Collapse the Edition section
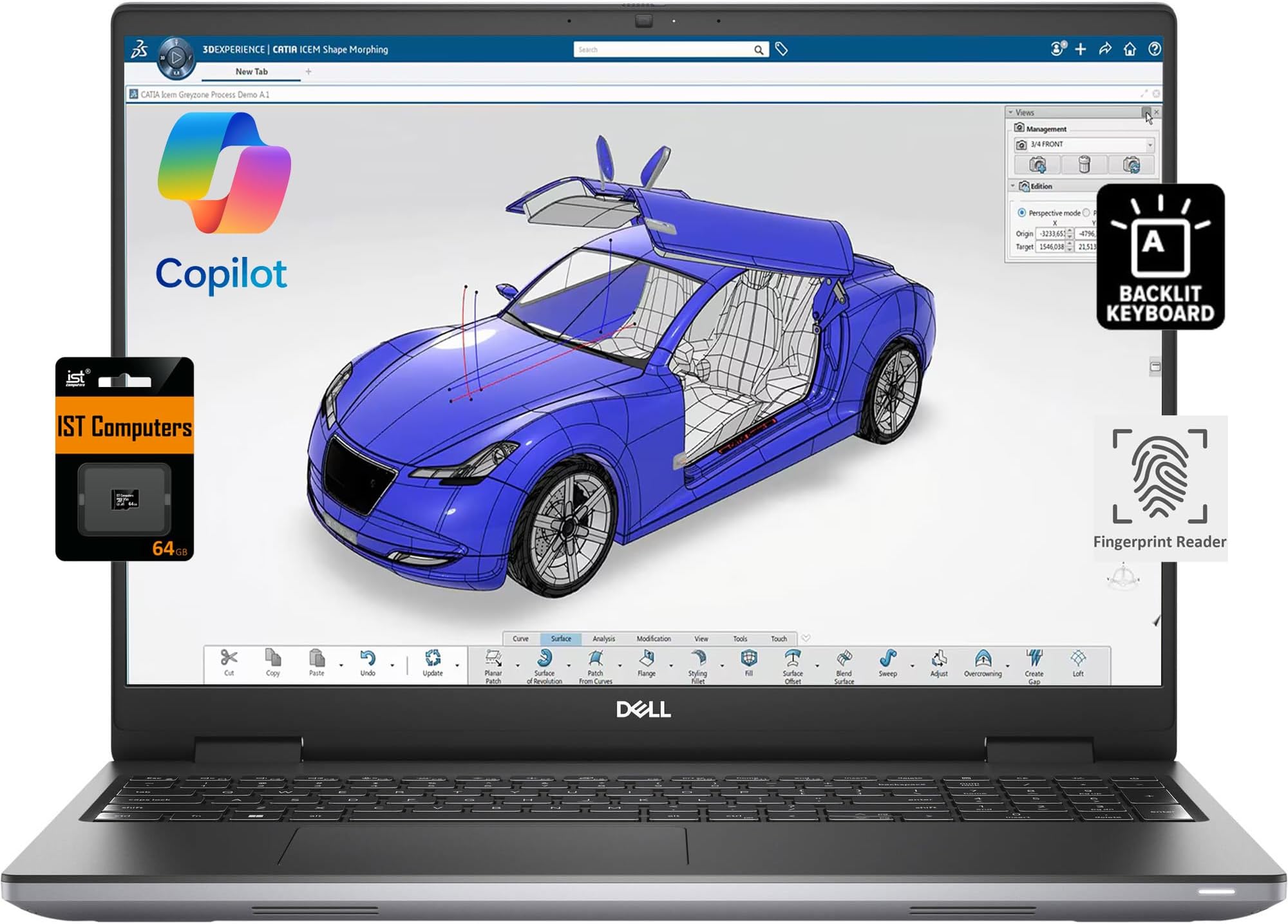The height and width of the screenshot is (924, 1288). (x=1012, y=186)
